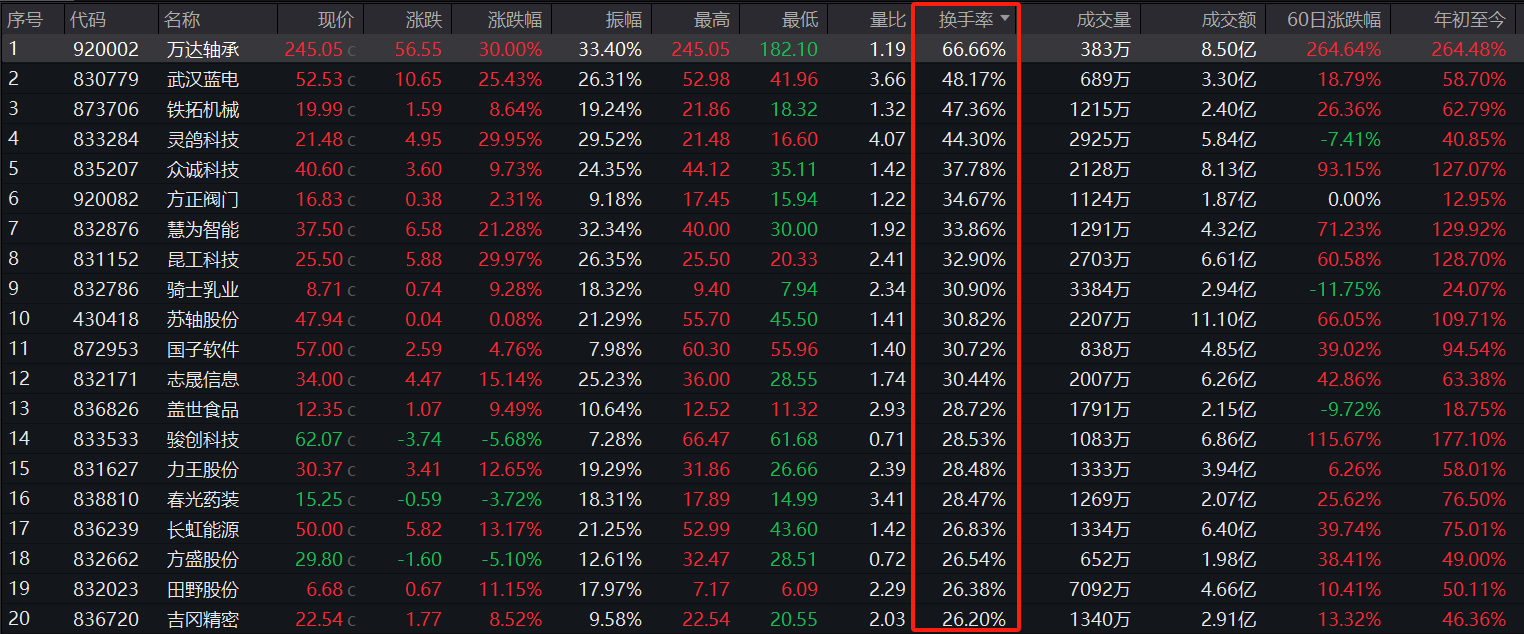This screenshot has width=1524, height=634.
Task: Select stock 吉冈精密
Action: point(203,619)
